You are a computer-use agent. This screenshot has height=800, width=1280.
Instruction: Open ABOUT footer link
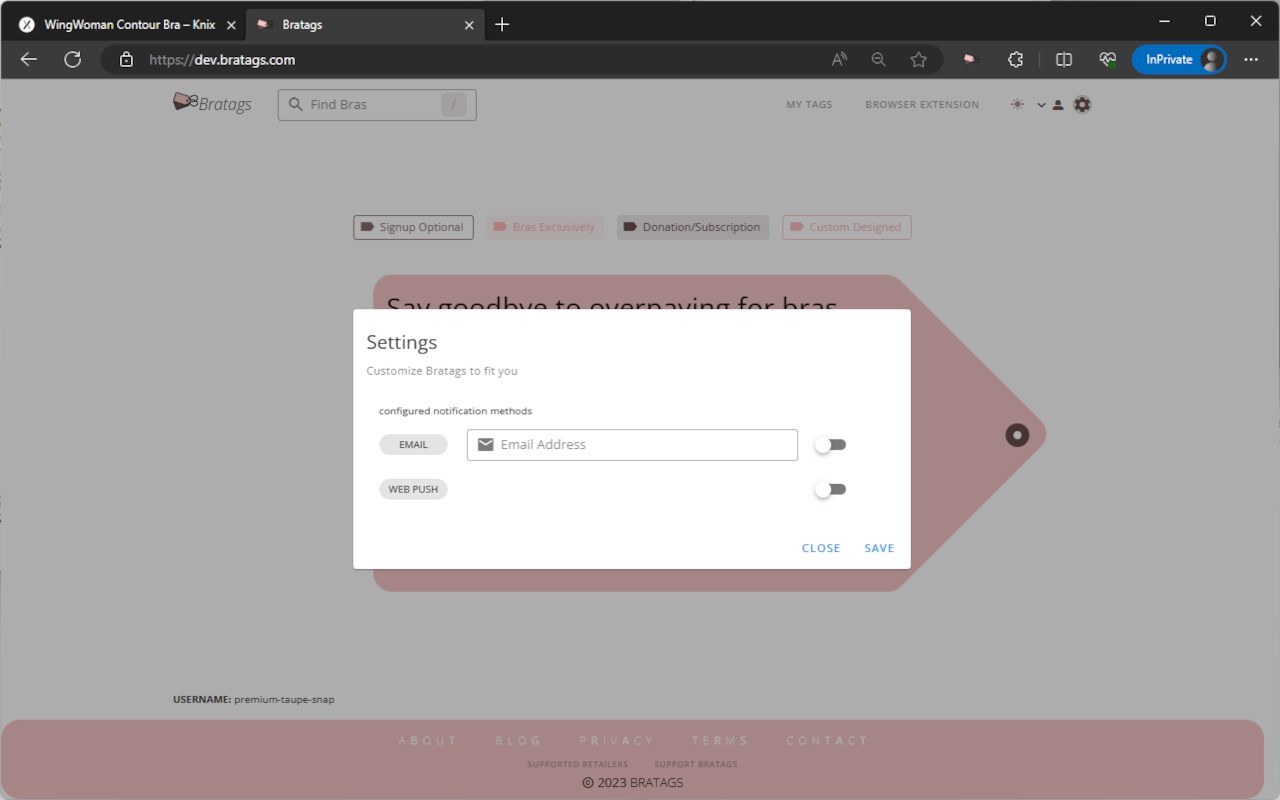coord(428,741)
